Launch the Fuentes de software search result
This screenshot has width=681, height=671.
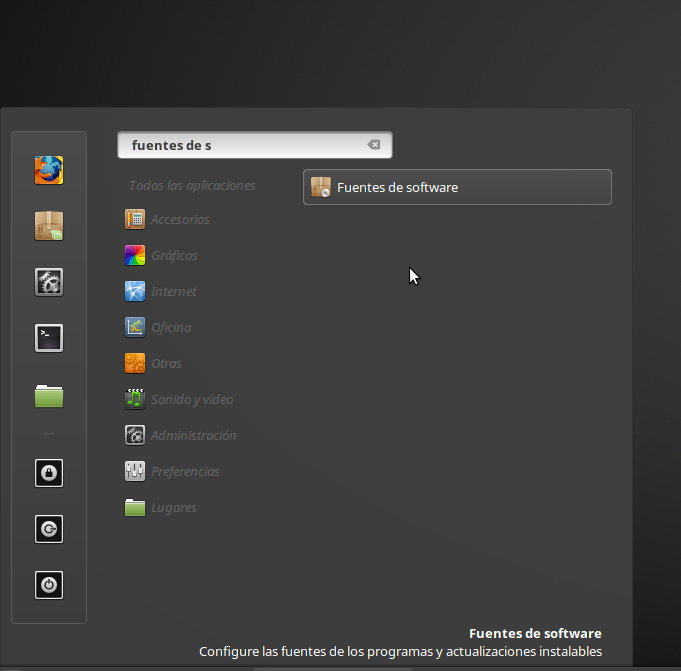click(457, 187)
